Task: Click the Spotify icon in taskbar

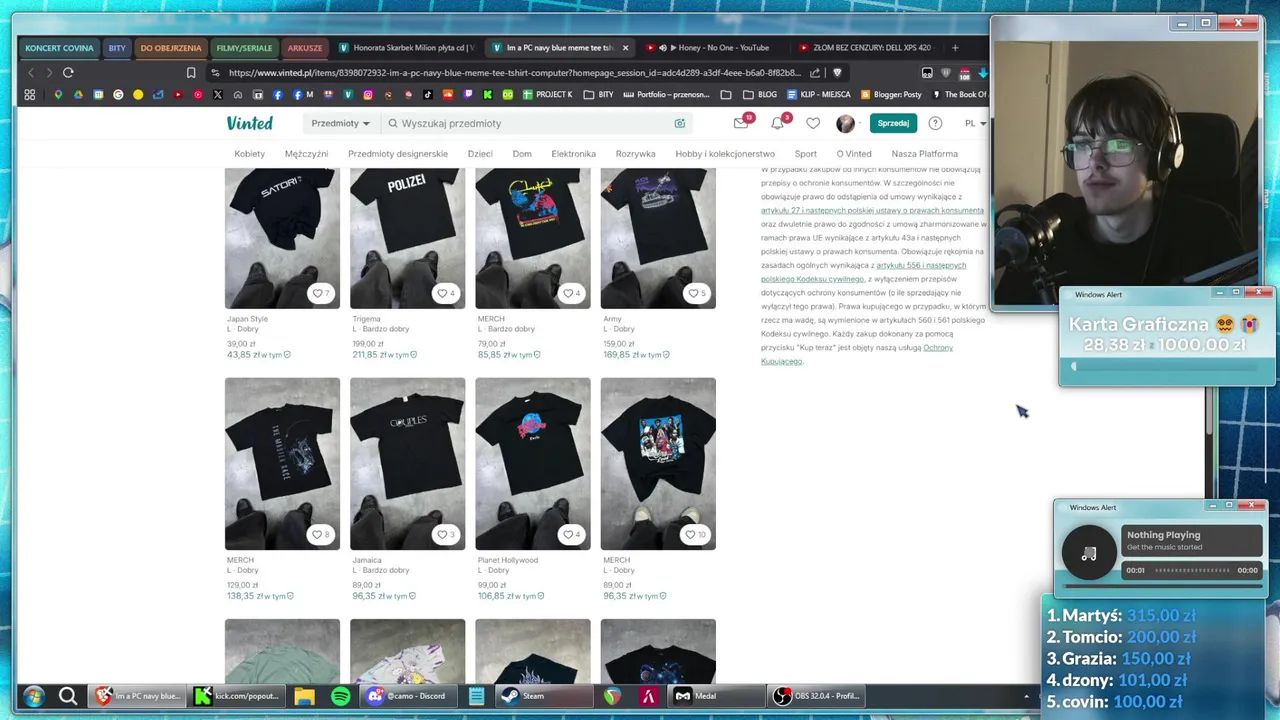Action: pyautogui.click(x=341, y=696)
